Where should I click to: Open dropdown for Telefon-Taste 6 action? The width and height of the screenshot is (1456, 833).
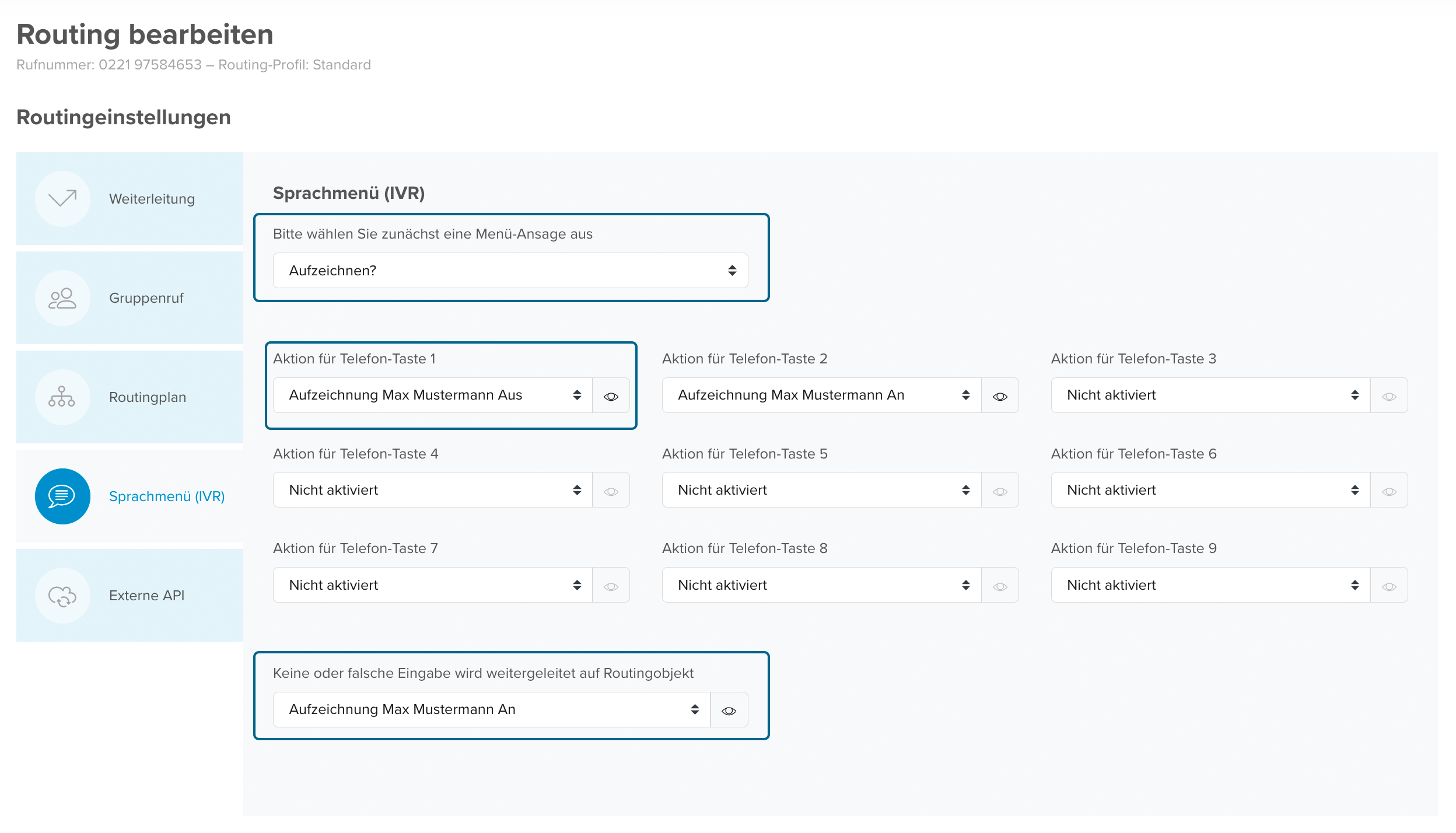point(1210,490)
